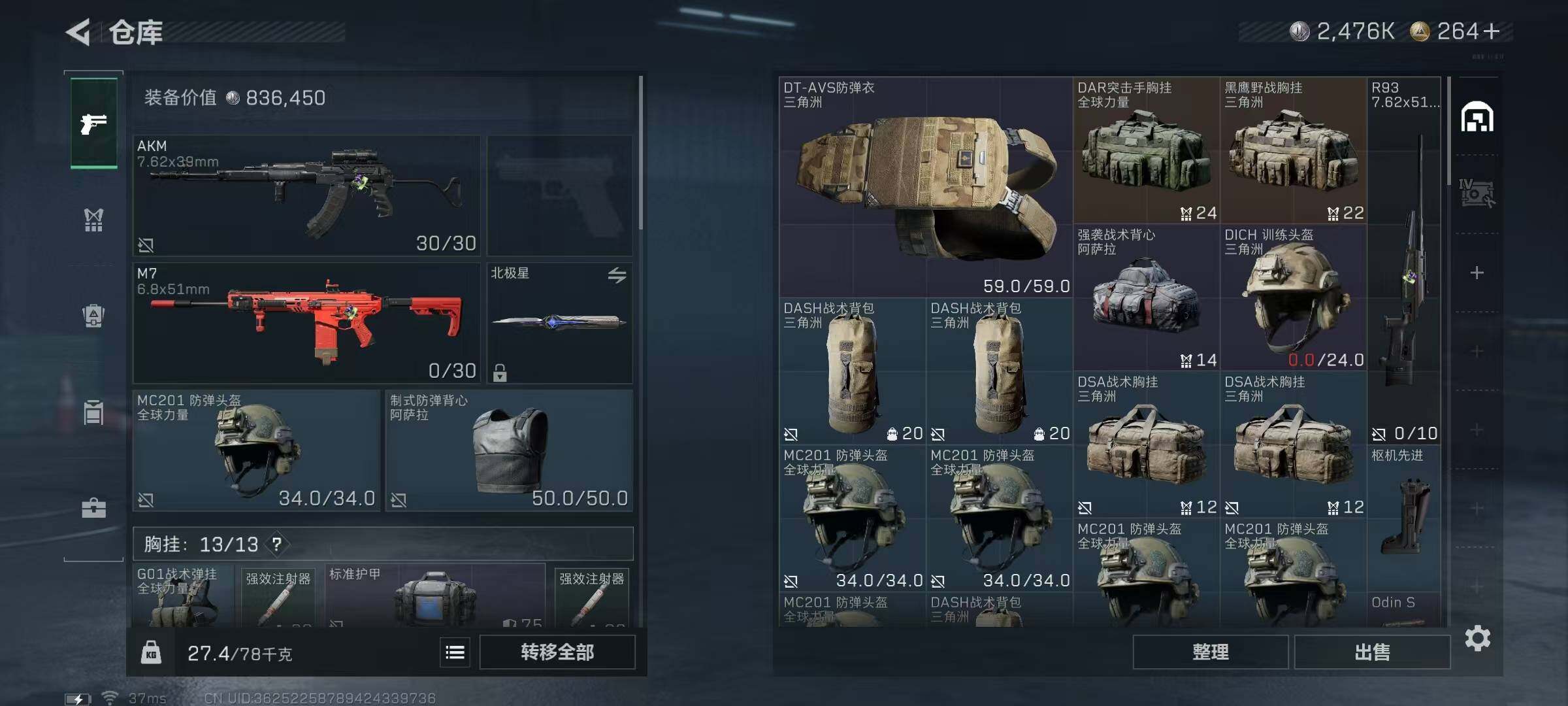Select the weapons pistol tab in sidebar
The image size is (1568, 706).
[x=94, y=123]
